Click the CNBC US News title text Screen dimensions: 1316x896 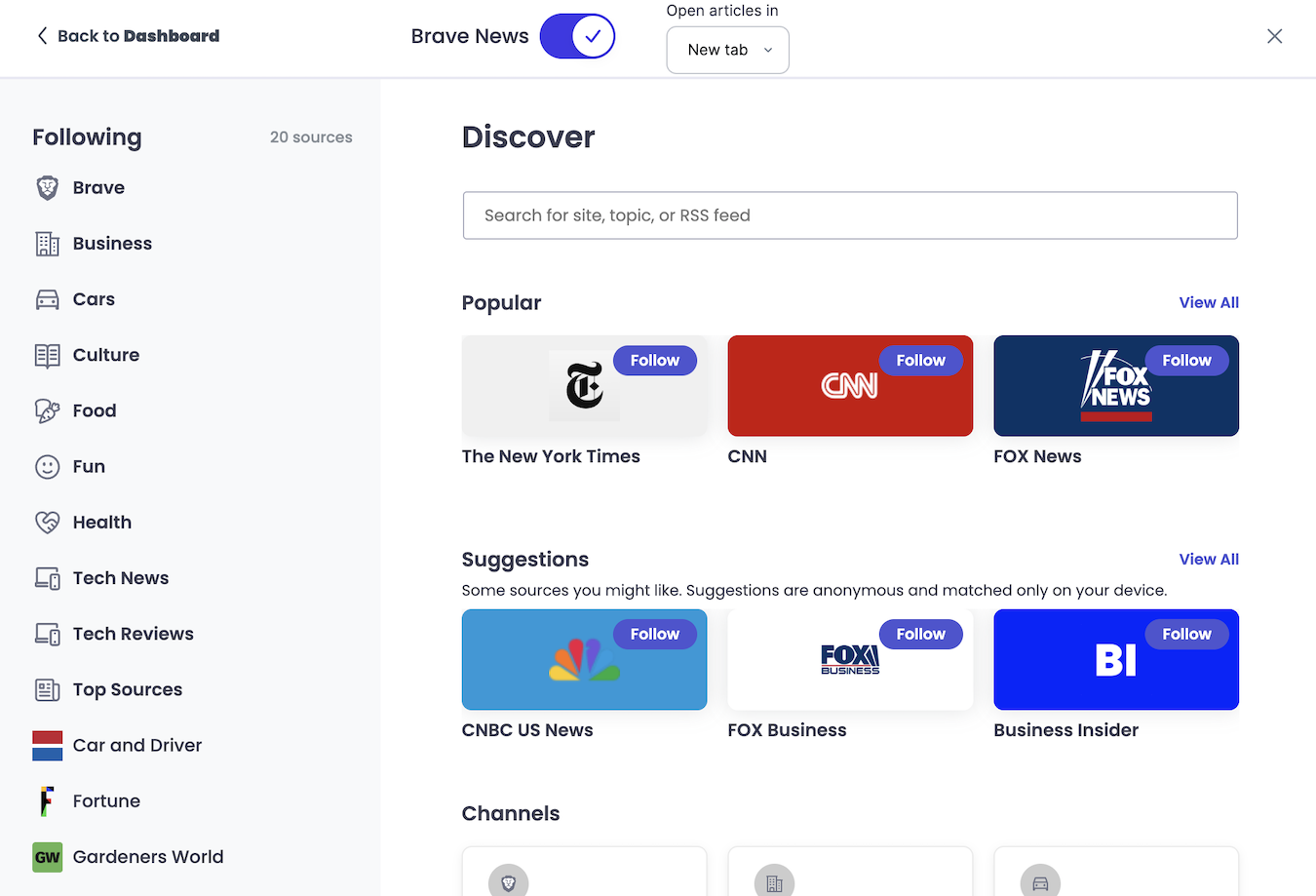coord(527,730)
